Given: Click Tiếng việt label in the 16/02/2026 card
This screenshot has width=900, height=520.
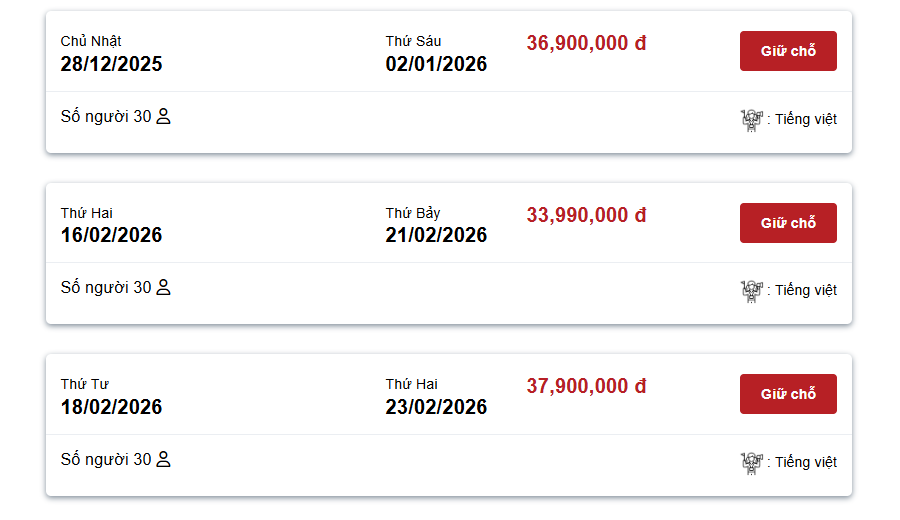Looking at the screenshot, I should coord(806,290).
